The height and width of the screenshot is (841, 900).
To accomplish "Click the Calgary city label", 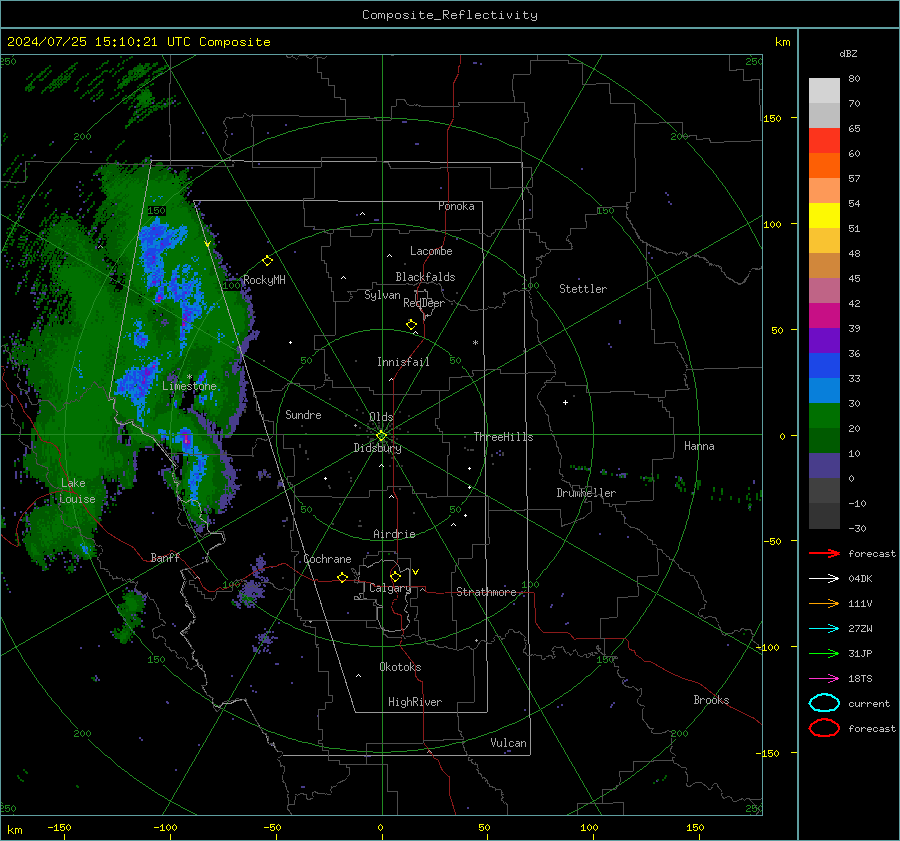I will pyautogui.click(x=390, y=588).
